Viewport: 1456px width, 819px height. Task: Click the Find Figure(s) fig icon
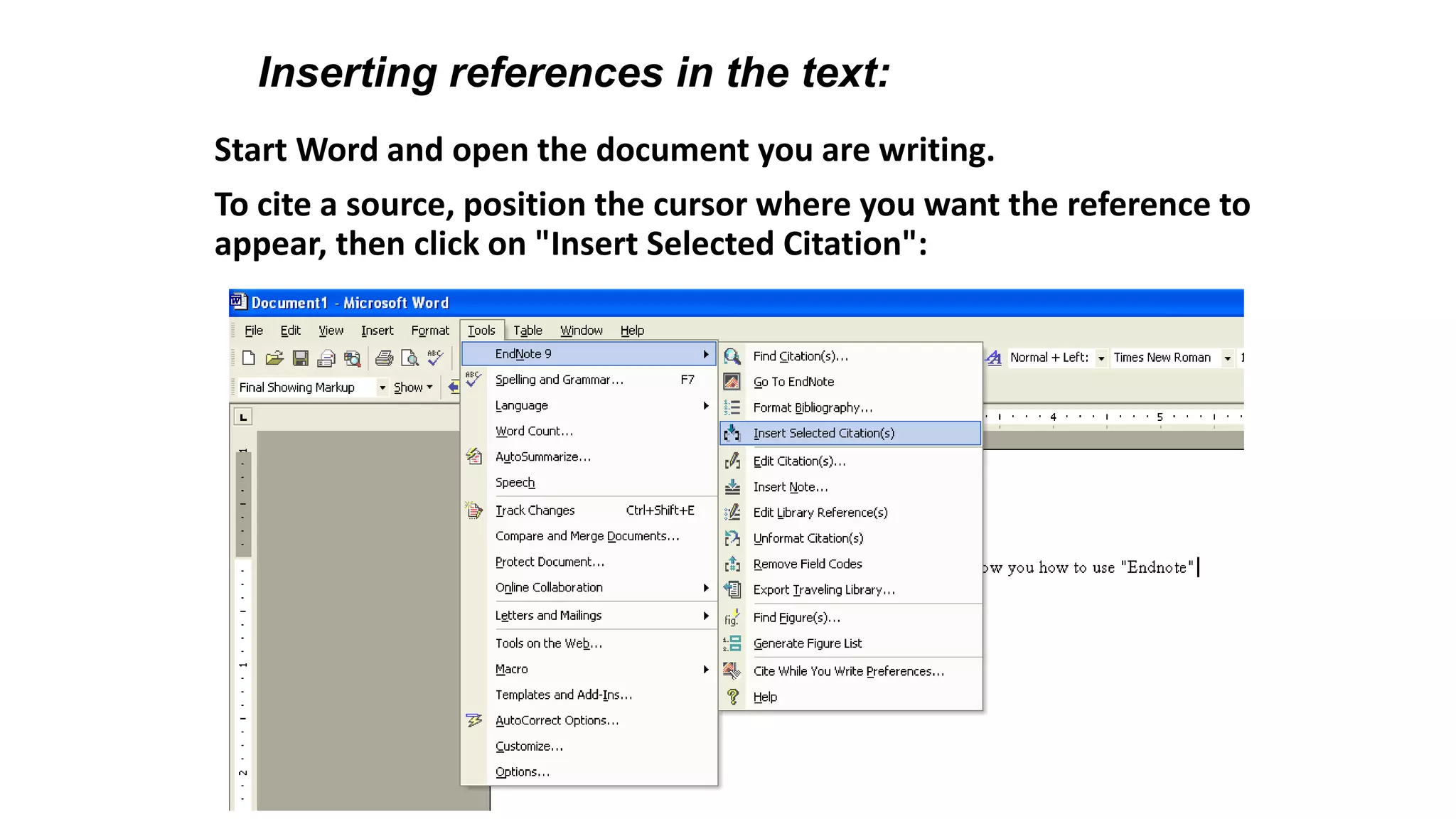(732, 618)
